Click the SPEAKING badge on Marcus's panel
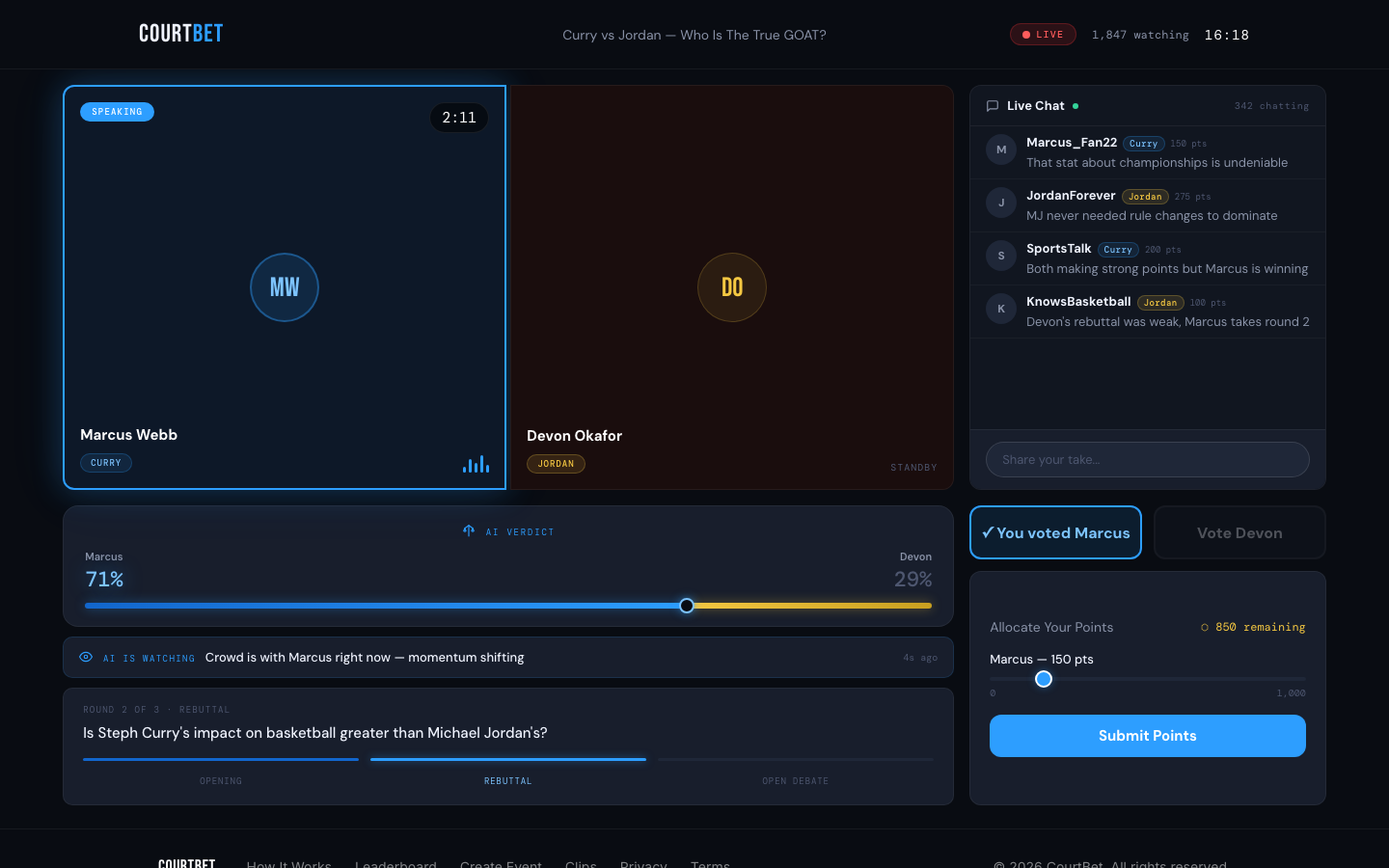Screen dimensions: 1389x868 tap(117, 112)
